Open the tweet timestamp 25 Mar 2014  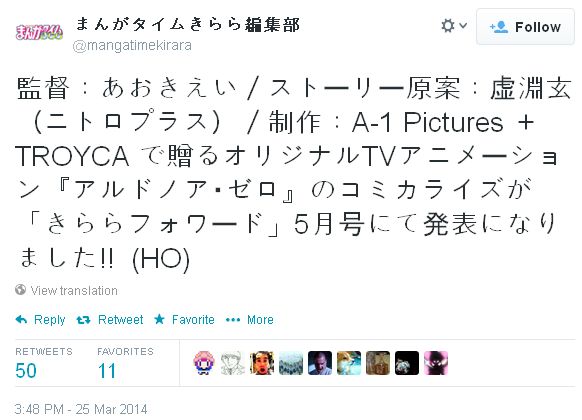click(x=81, y=409)
